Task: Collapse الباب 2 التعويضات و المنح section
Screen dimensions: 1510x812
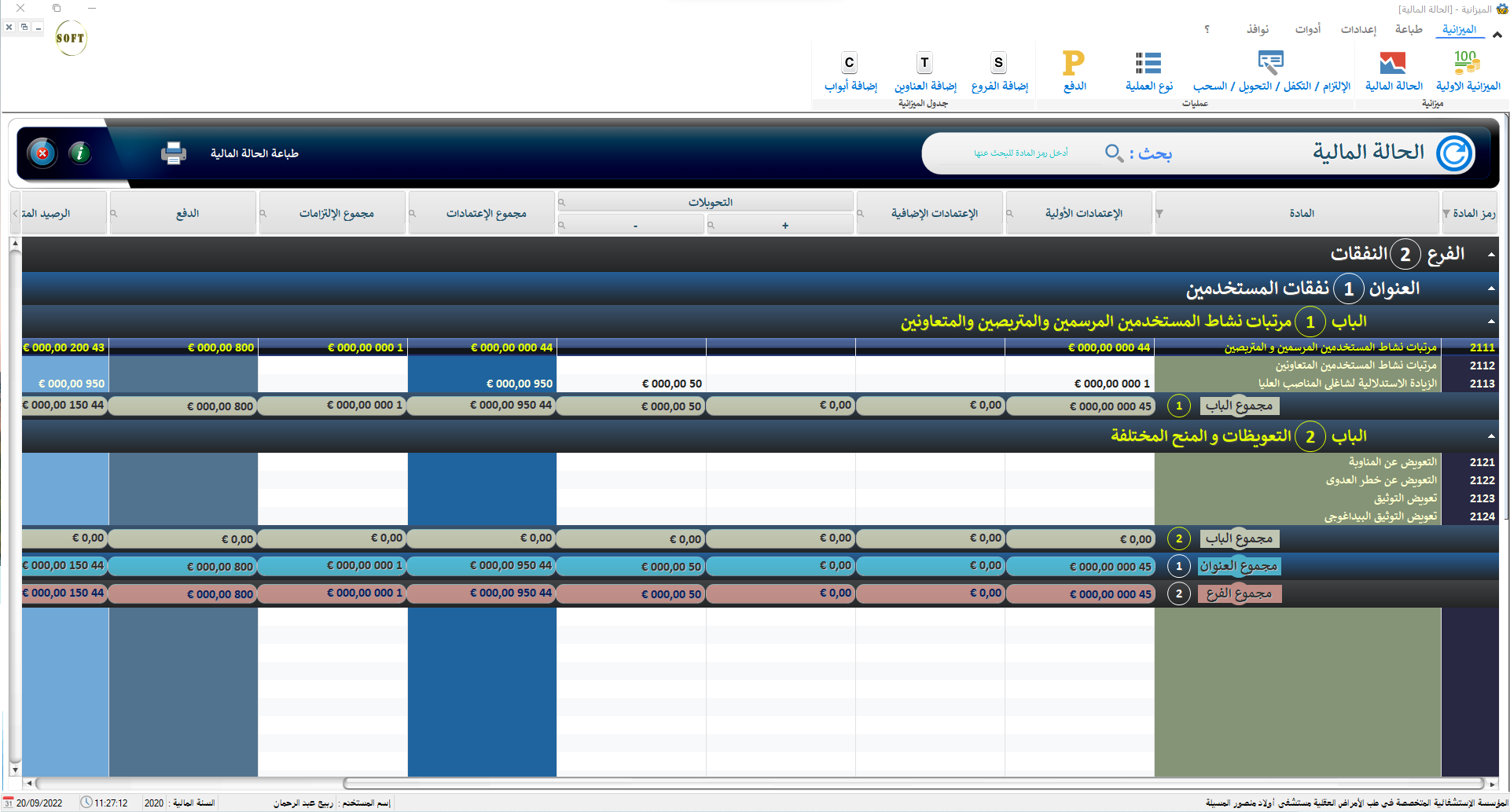Action: pos(1491,436)
